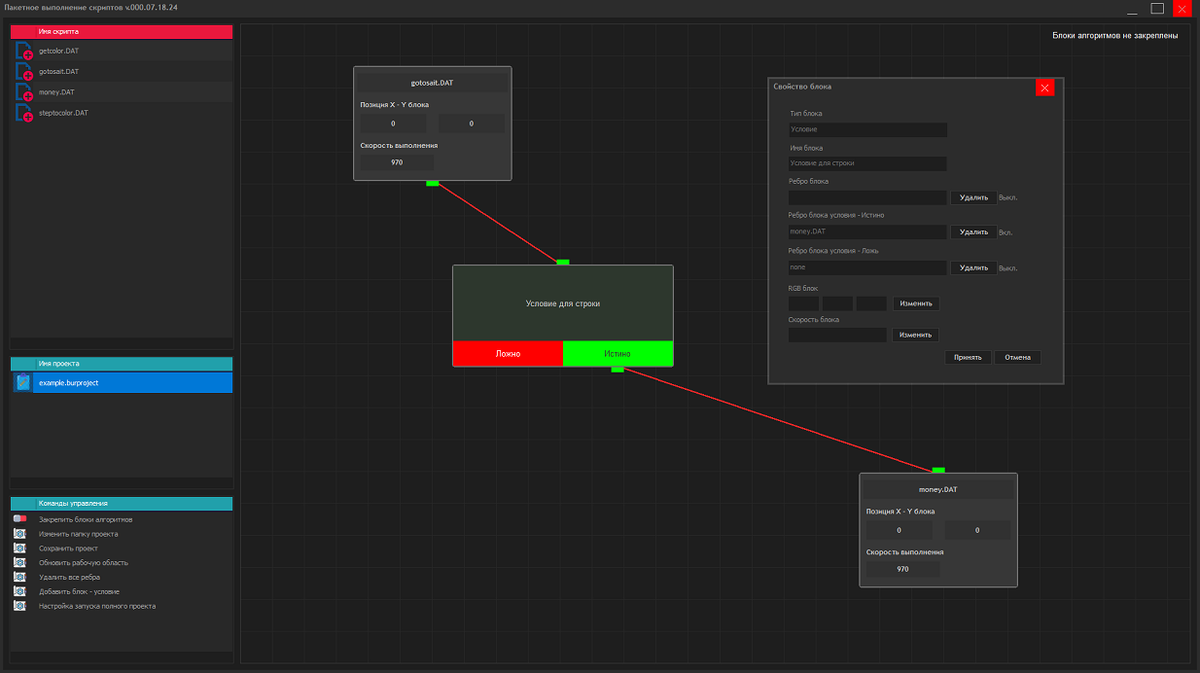Click the red Ложно branch of condition block
Viewport: 1200px width, 673px height.
pyautogui.click(x=508, y=354)
